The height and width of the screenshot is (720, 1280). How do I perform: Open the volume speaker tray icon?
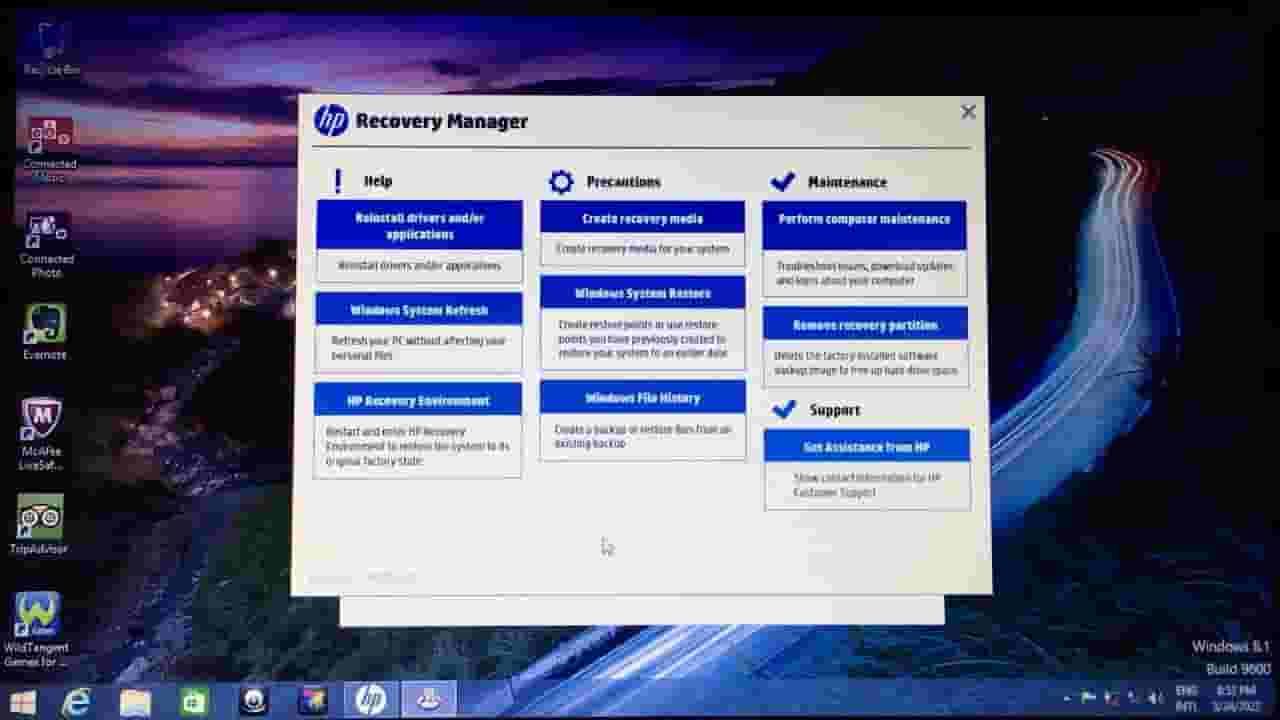[1155, 697]
